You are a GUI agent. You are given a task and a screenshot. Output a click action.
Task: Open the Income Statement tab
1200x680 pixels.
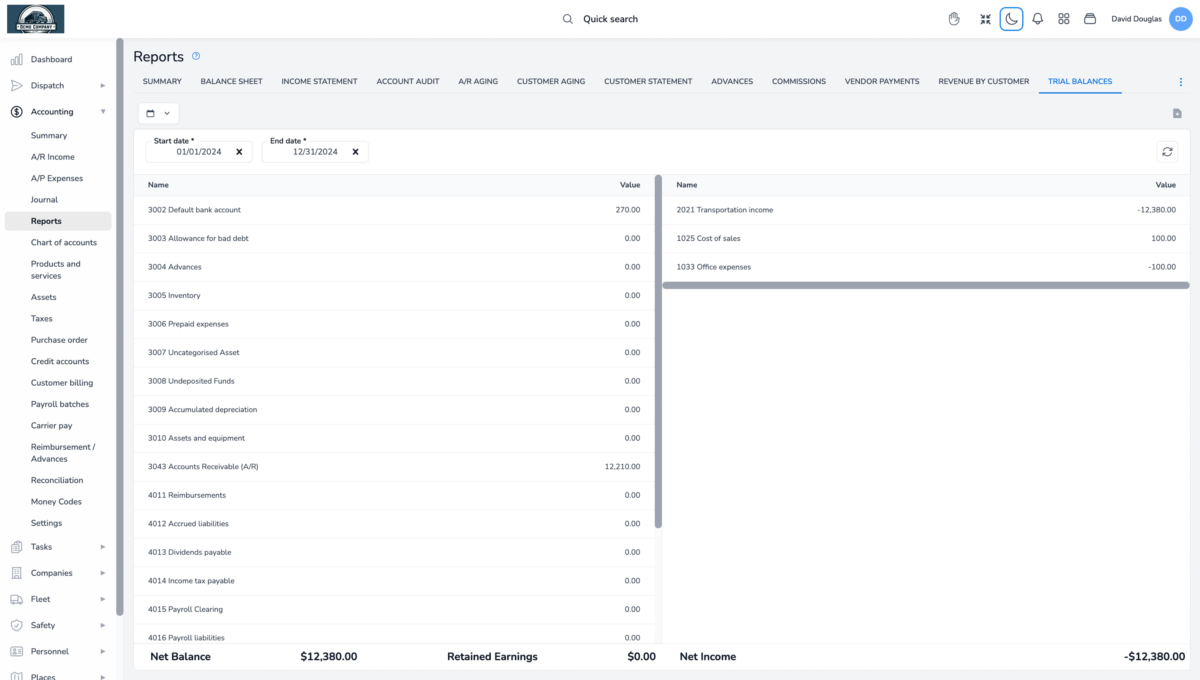click(319, 81)
